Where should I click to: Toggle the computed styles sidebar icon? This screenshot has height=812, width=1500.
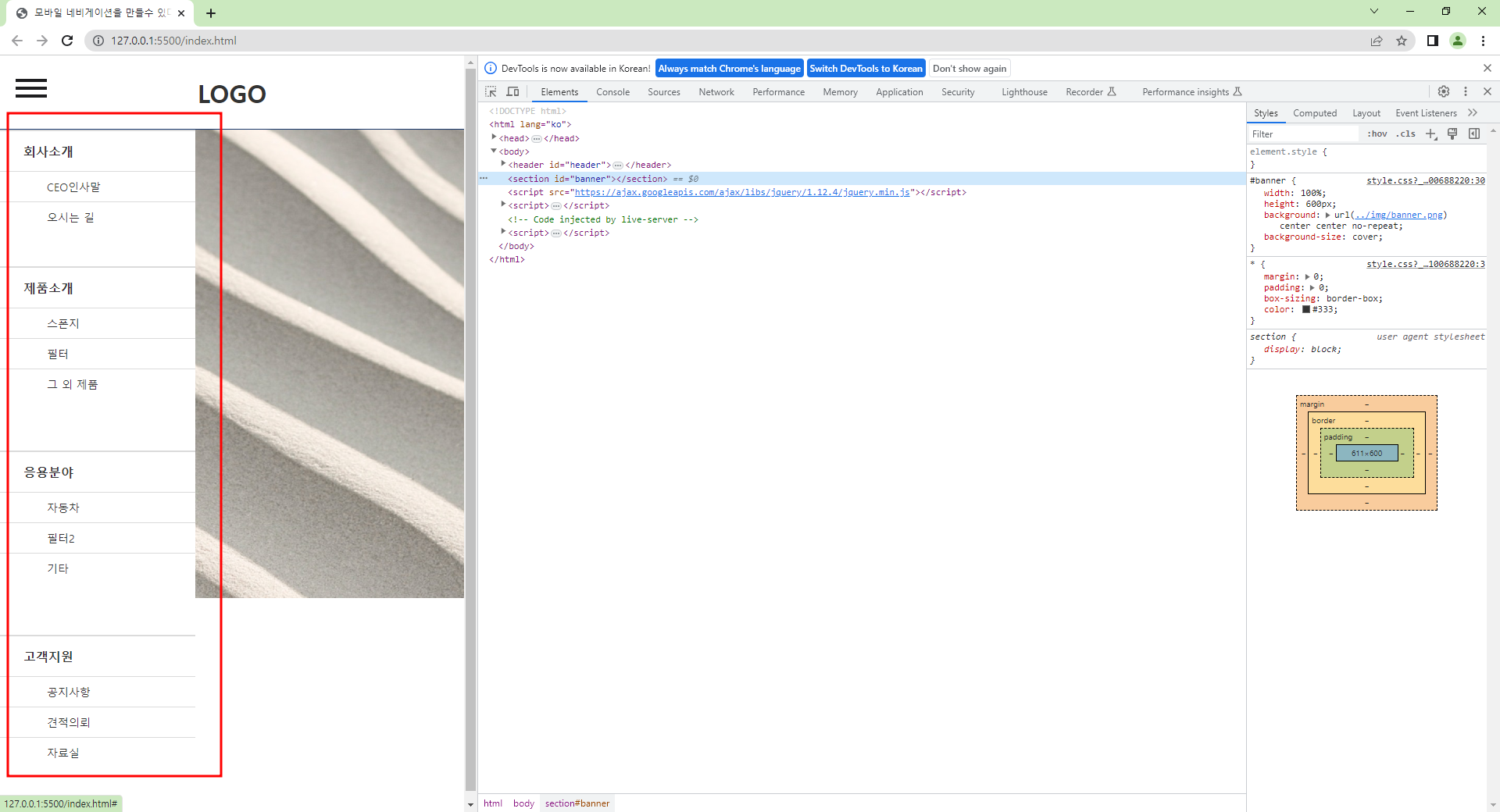[1474, 134]
